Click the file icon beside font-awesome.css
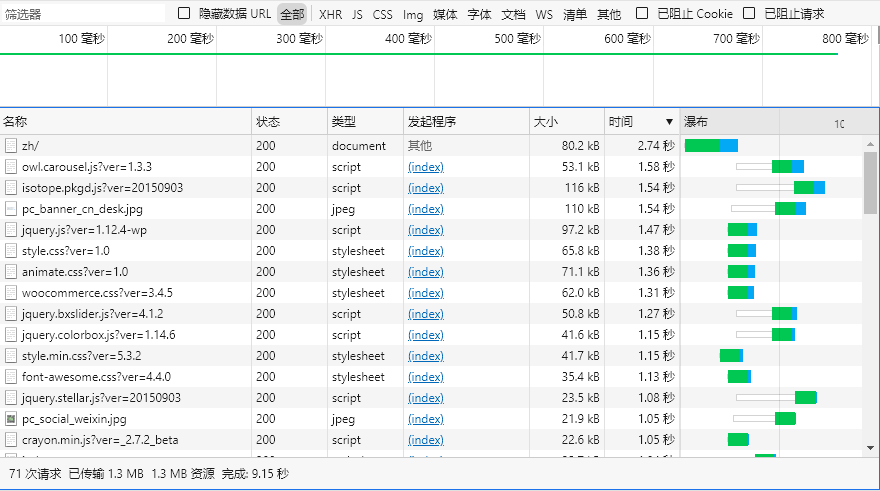This screenshot has height=491, width=880. point(11,376)
